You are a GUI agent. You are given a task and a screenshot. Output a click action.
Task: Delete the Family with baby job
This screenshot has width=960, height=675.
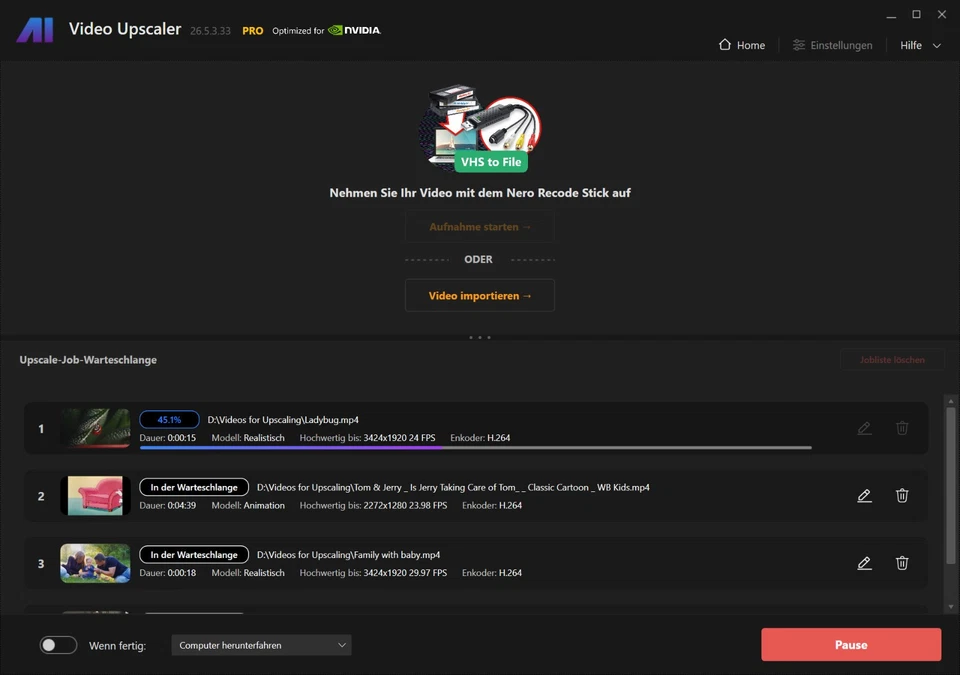click(902, 563)
